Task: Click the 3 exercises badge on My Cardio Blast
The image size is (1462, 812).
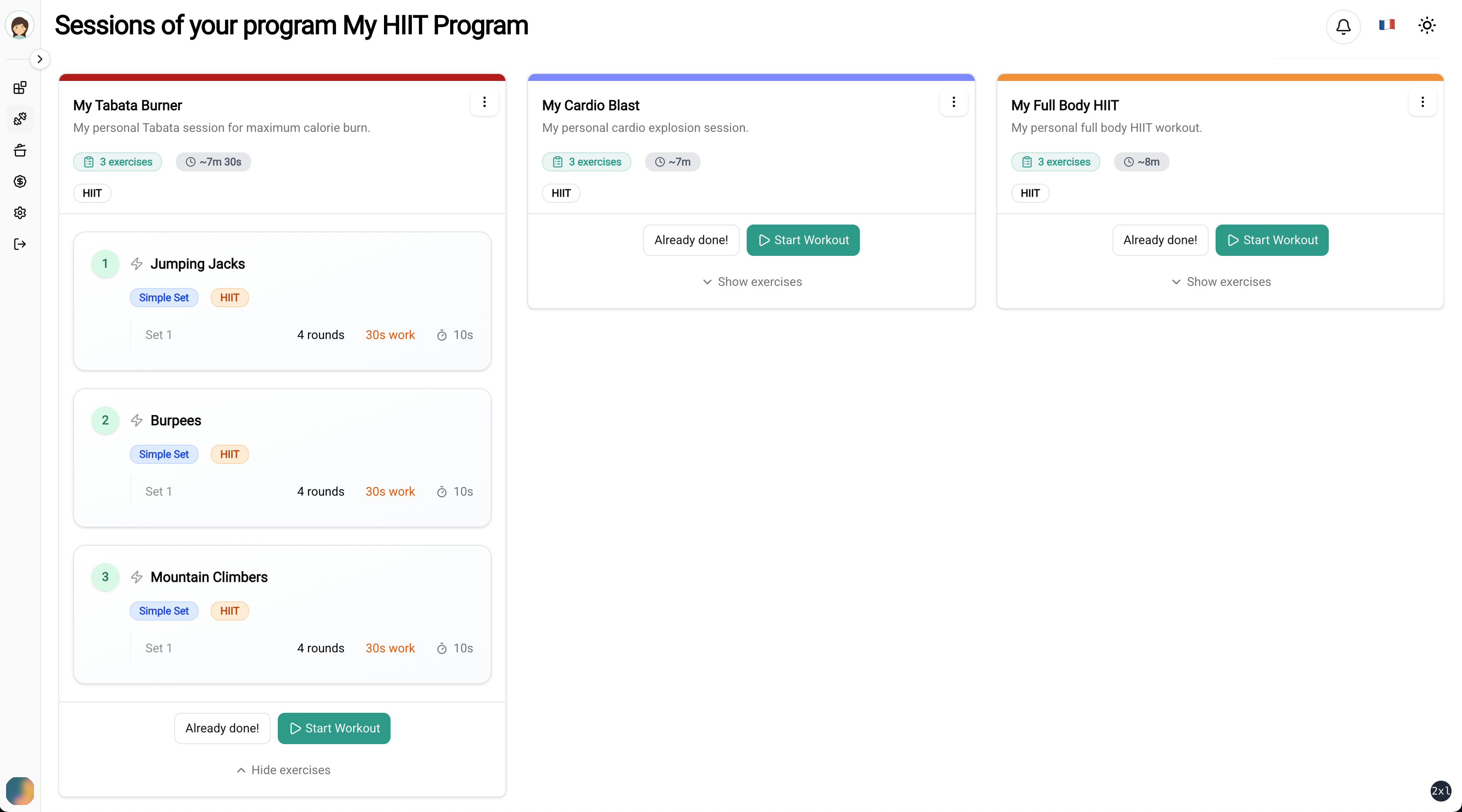Action: point(587,162)
